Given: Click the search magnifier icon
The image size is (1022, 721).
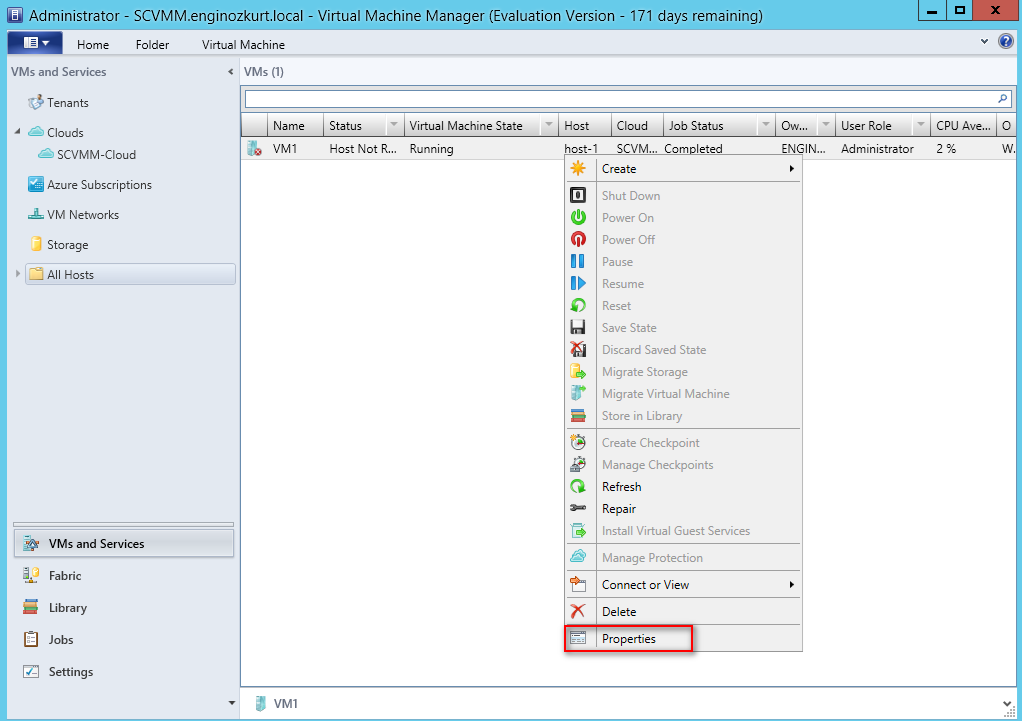Looking at the screenshot, I should pos(1002,98).
